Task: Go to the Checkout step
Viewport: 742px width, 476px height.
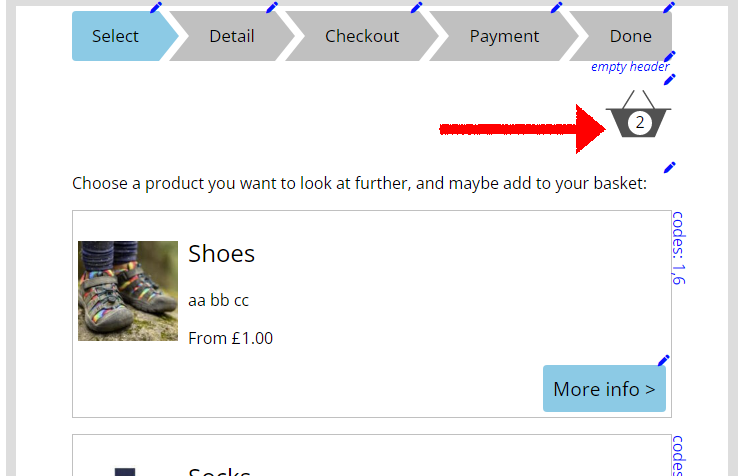Action: [x=362, y=36]
